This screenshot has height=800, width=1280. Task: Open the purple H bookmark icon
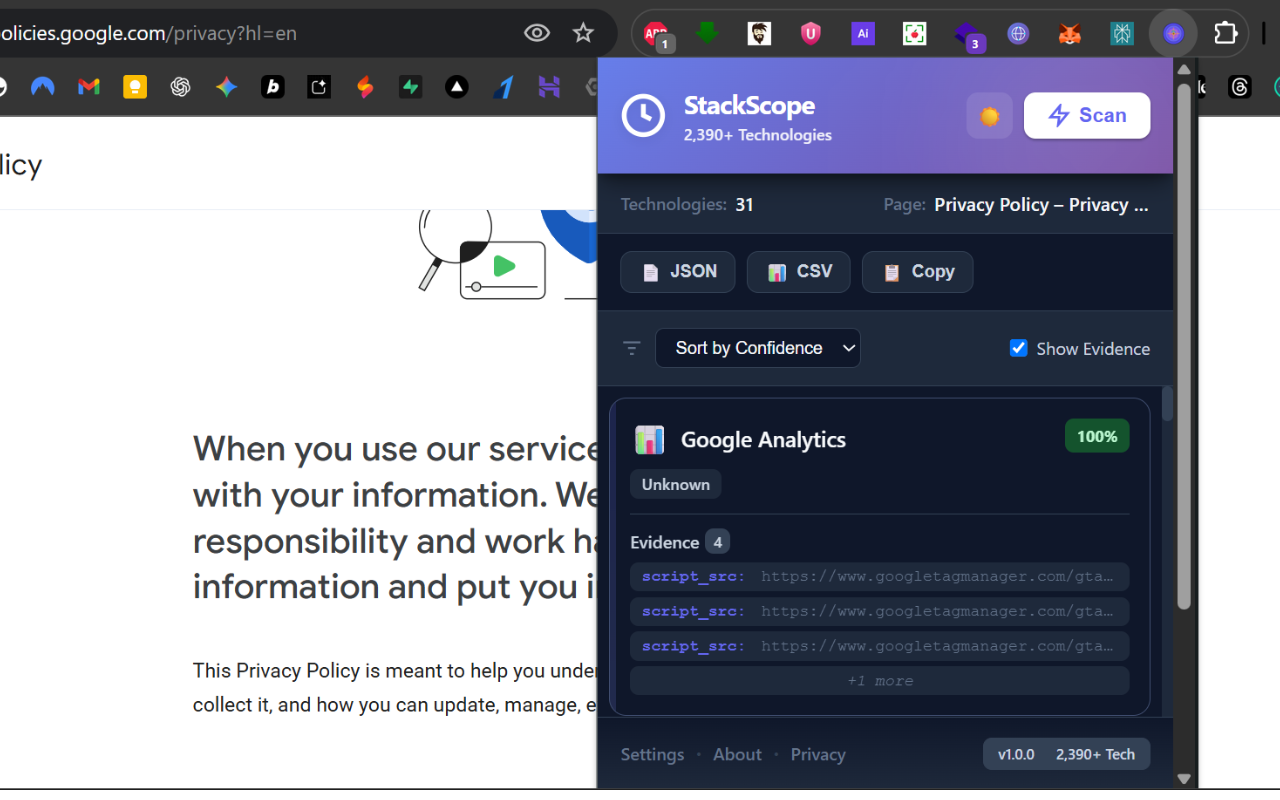click(x=549, y=87)
